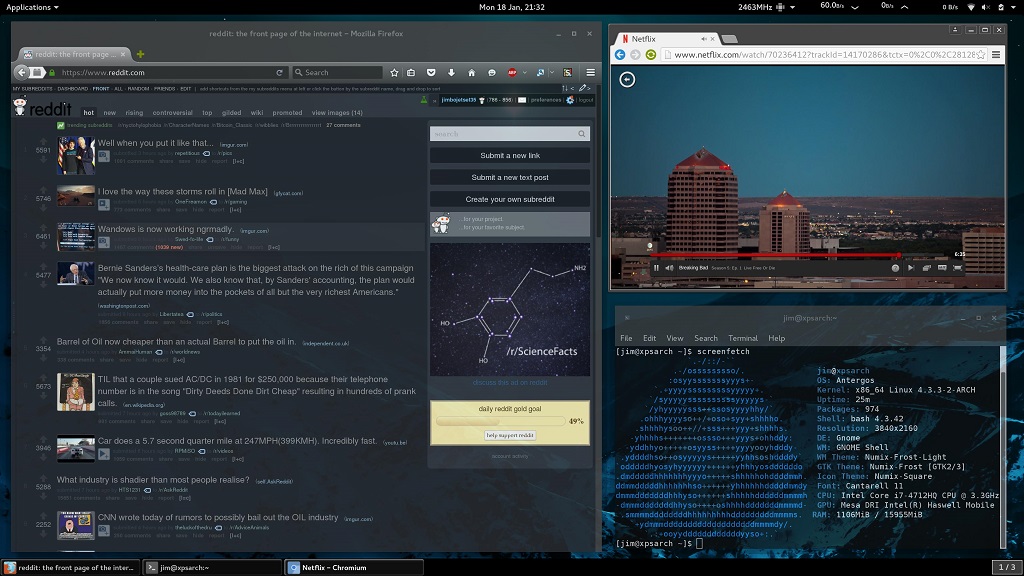Click Chromium back button
The image size is (1024, 576).
620,55
